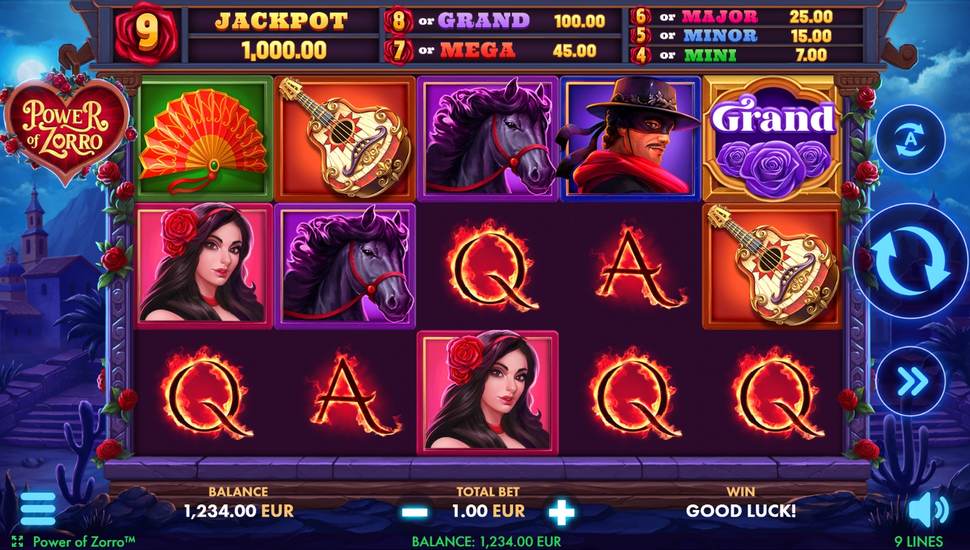
Task: Open the hamburger menu icon
Action: 38,509
